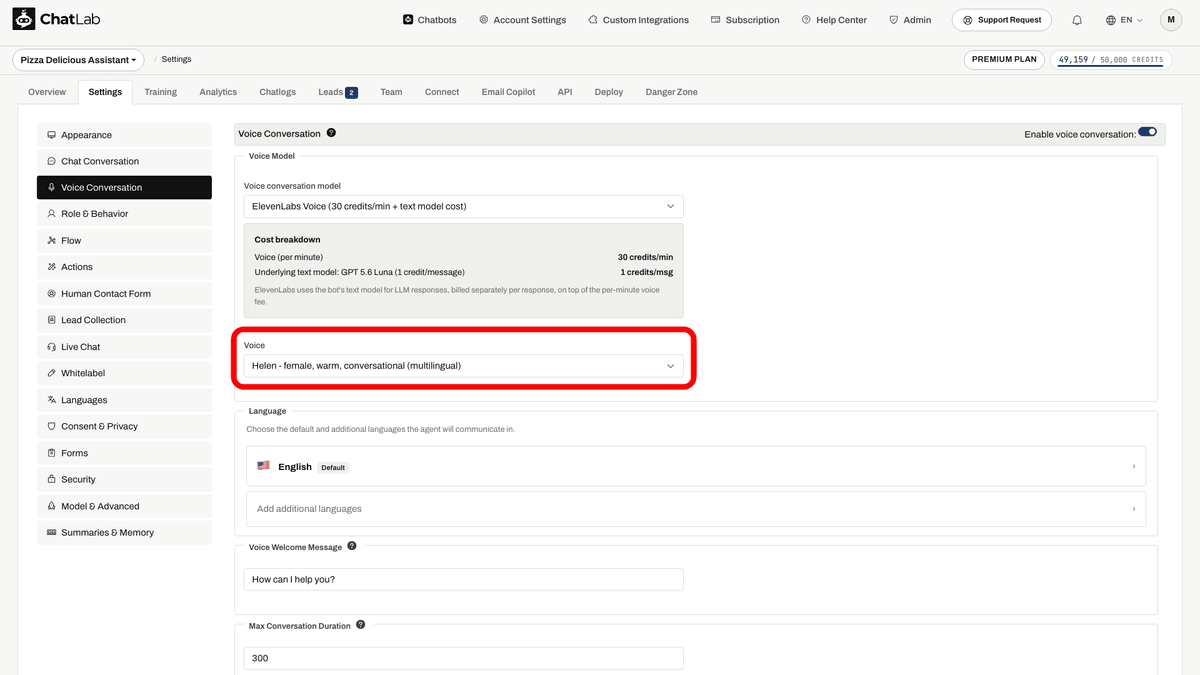The width and height of the screenshot is (1200, 675).
Task: Open Role & Behavior settings
Action: [x=124, y=214]
